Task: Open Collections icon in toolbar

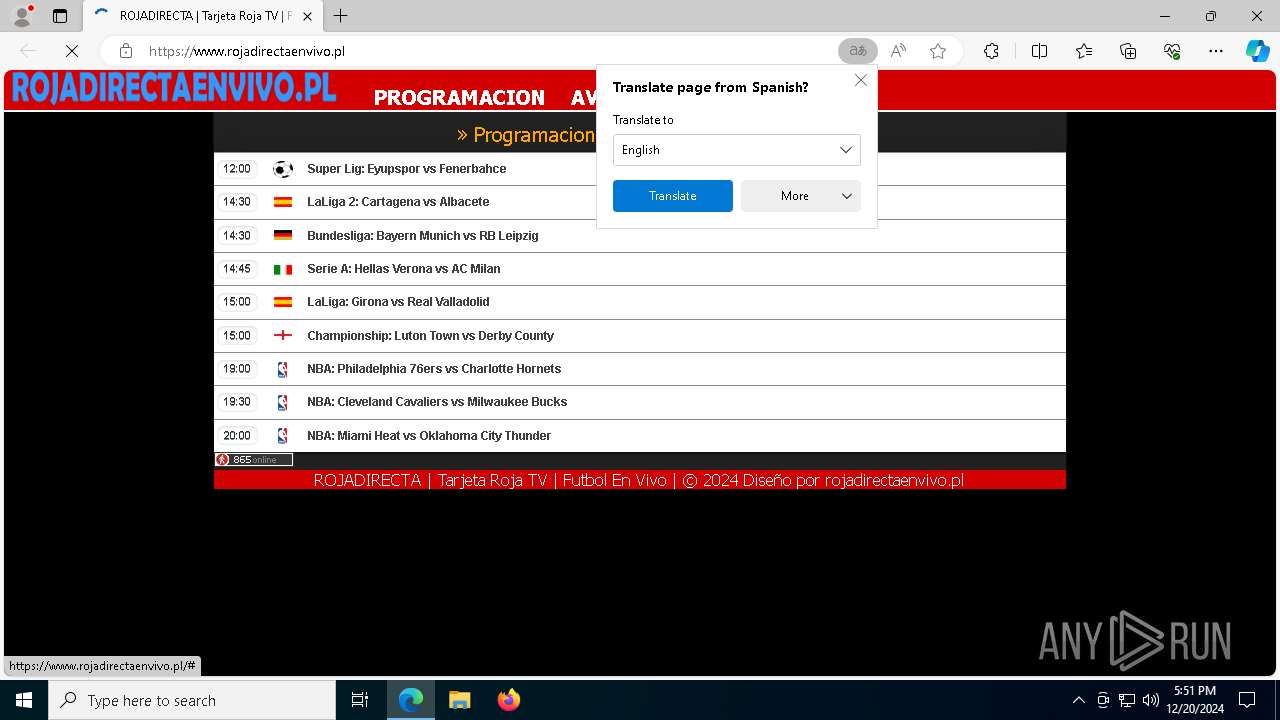Action: pos(1128,51)
